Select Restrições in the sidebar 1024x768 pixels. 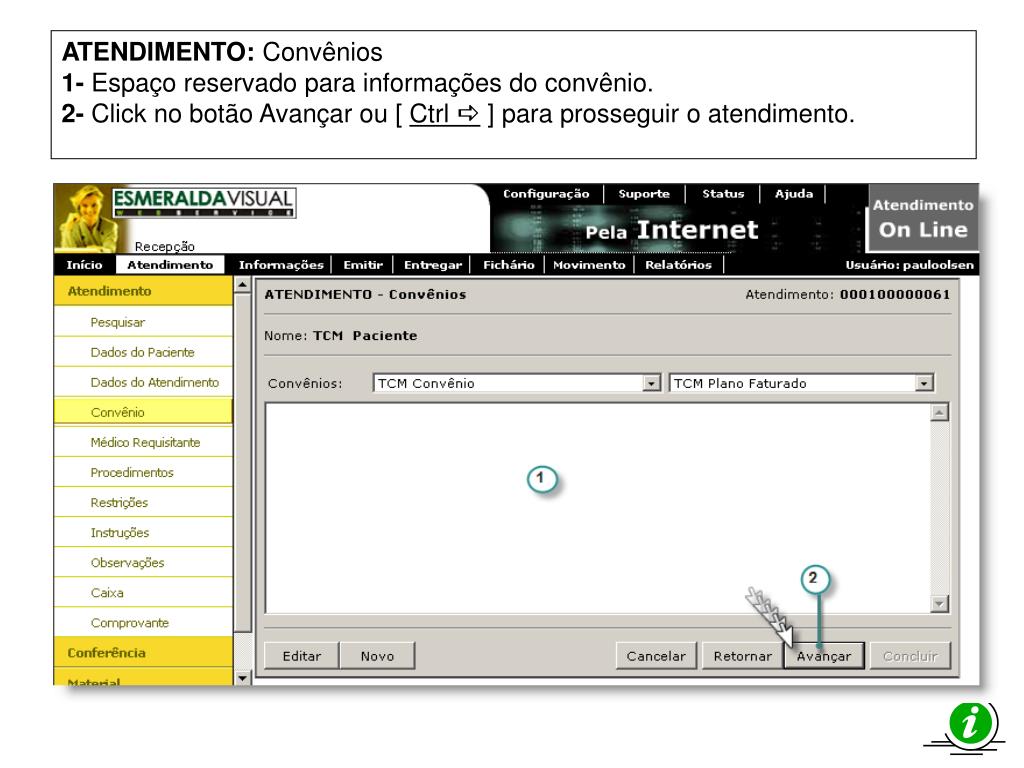(143, 502)
